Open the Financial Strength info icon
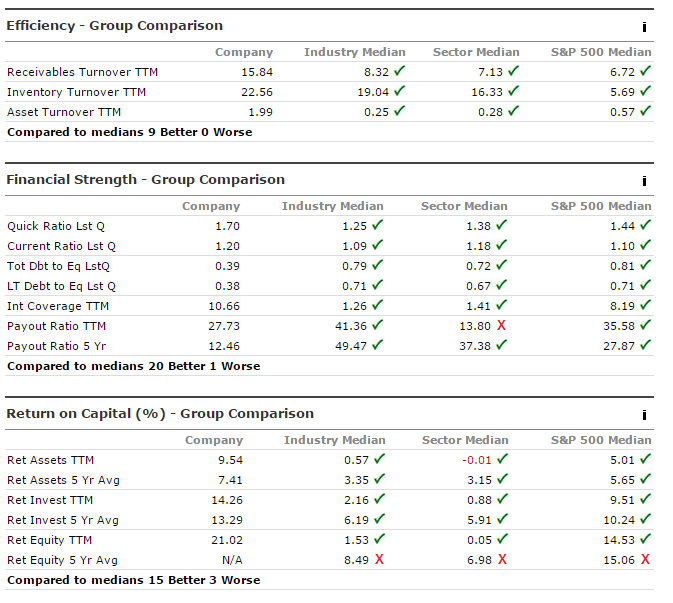Image resolution: width=673 pixels, height=603 pixels. pos(645,181)
